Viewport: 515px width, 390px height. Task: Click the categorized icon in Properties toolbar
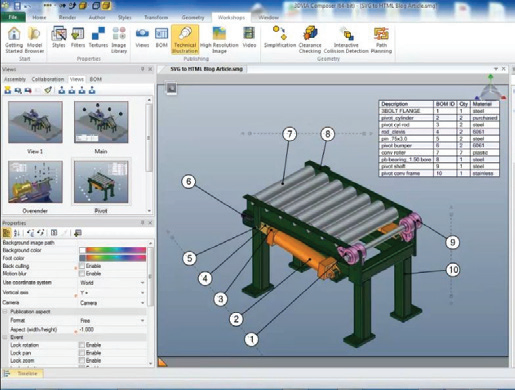coord(7,233)
